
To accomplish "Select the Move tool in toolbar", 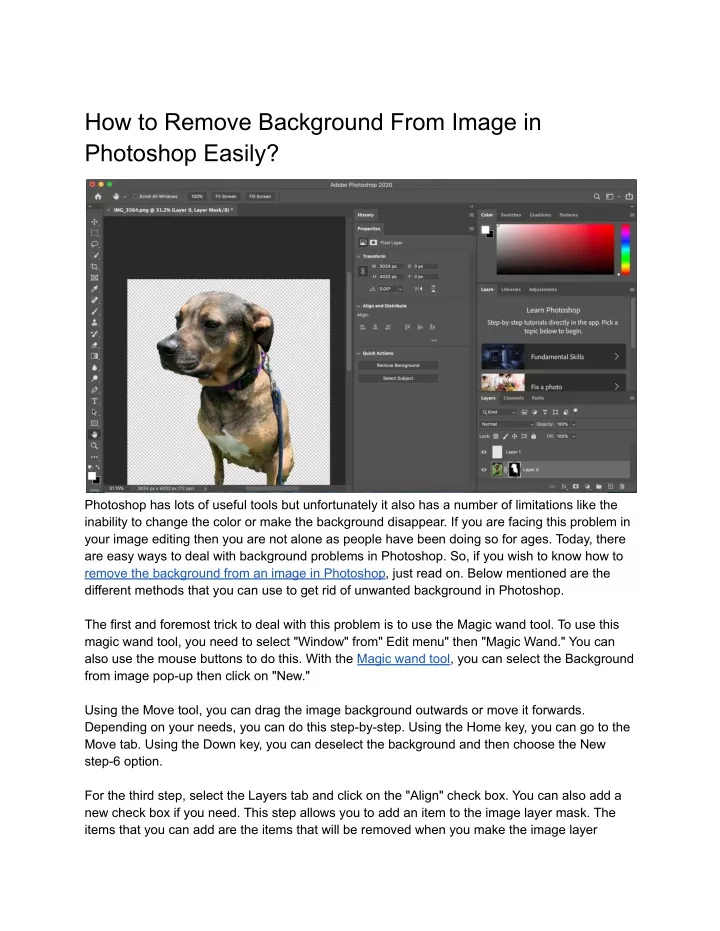I will (x=94, y=221).
